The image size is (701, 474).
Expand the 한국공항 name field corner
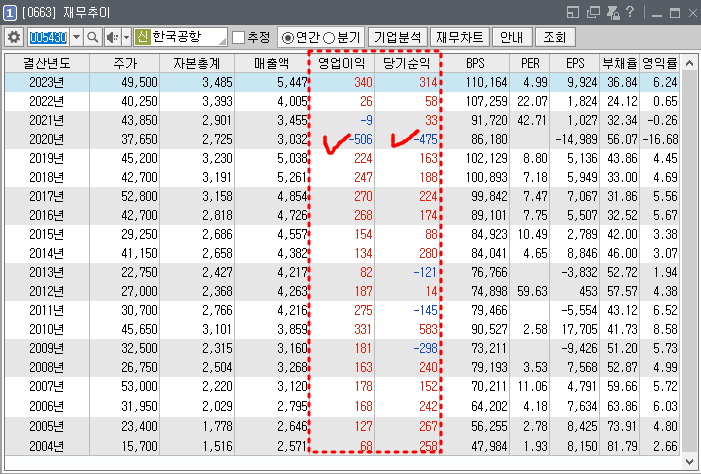tap(222, 41)
